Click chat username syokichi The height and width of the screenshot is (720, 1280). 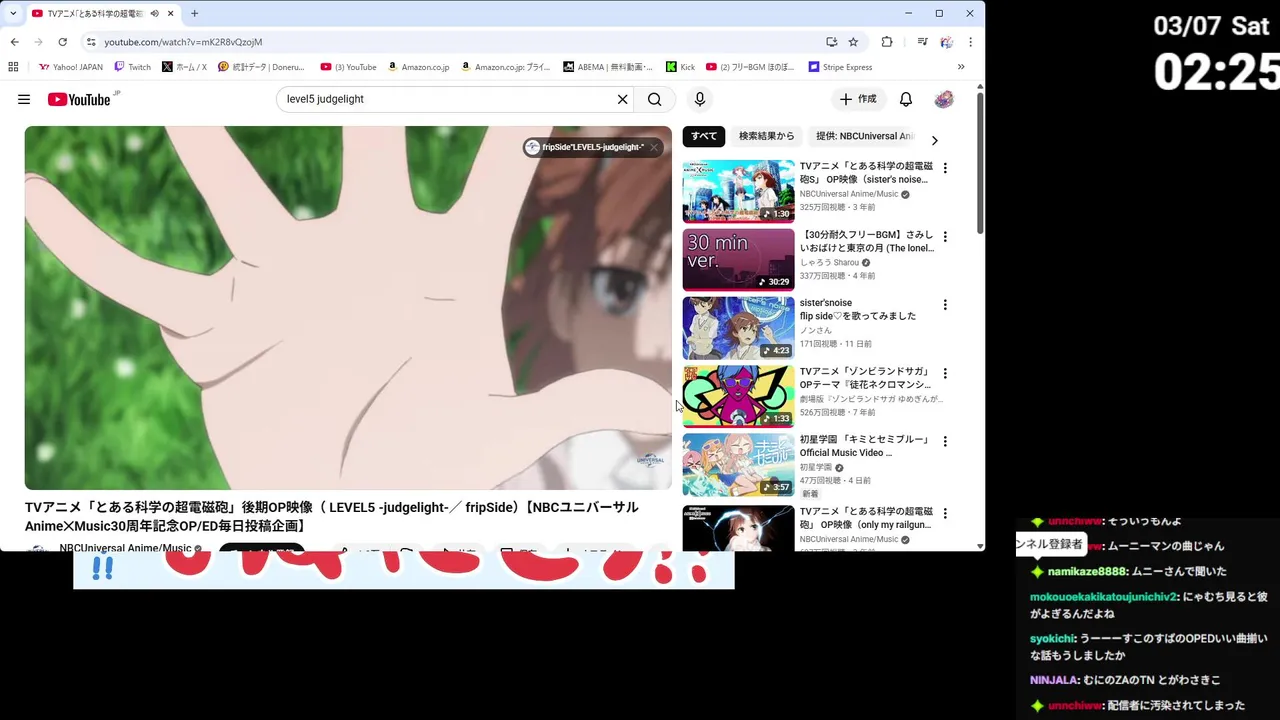click(x=1052, y=639)
